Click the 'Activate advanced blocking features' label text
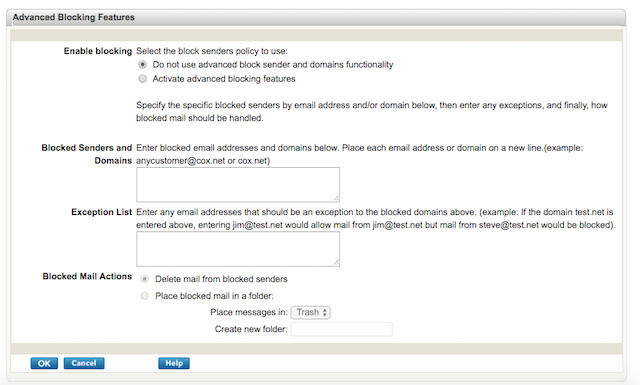Viewport: 640px width, 385px height. [224, 79]
